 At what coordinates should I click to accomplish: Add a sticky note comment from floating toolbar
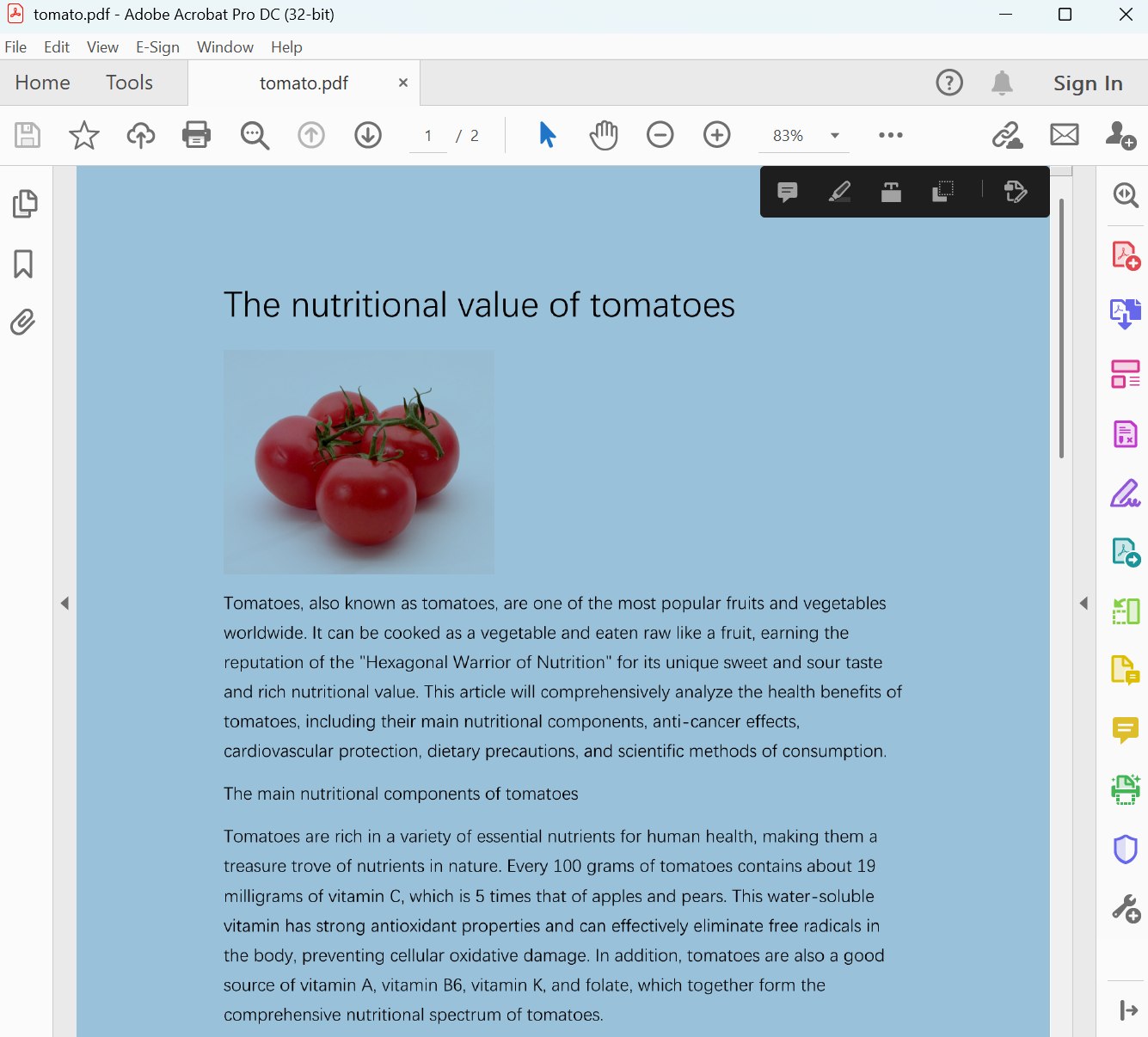click(787, 192)
